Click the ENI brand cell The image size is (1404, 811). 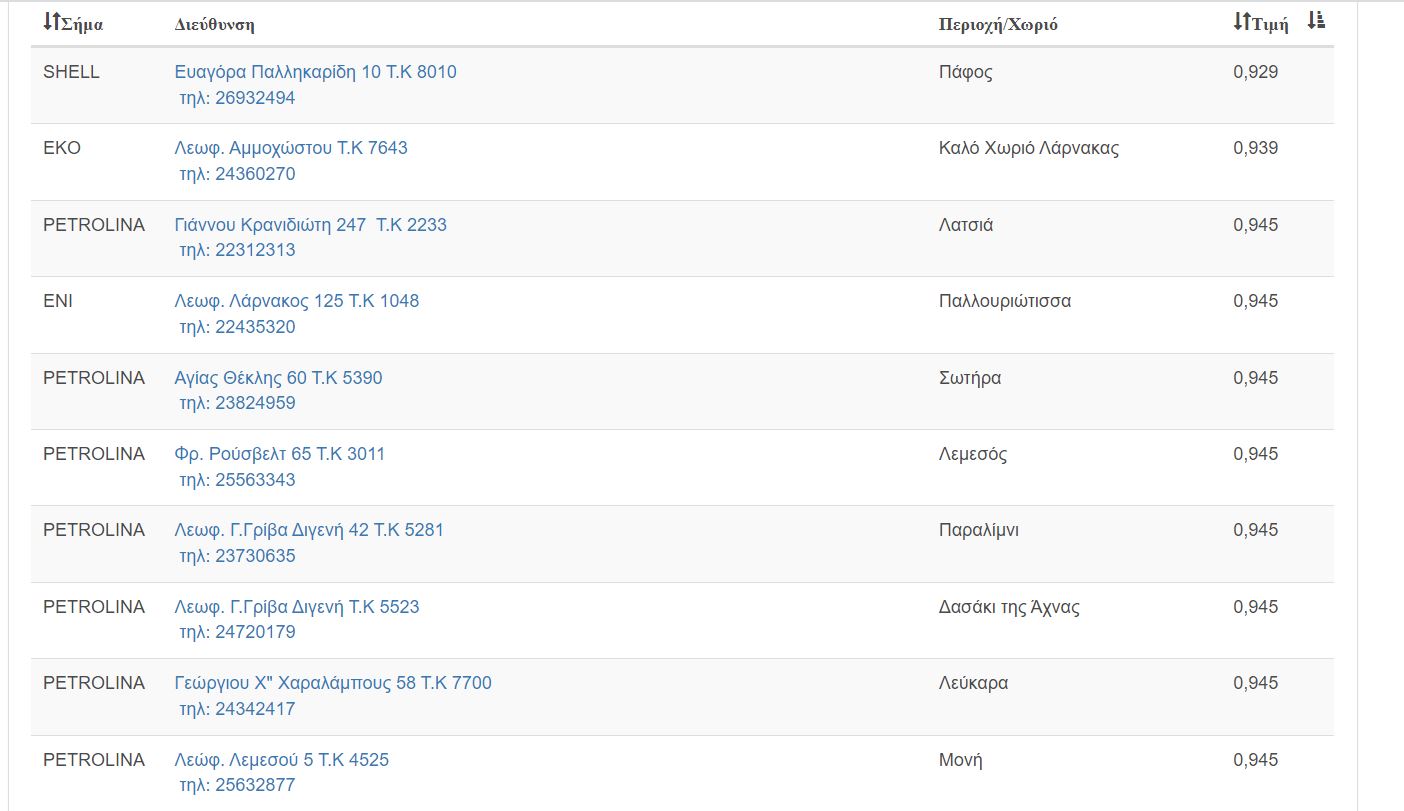58,301
